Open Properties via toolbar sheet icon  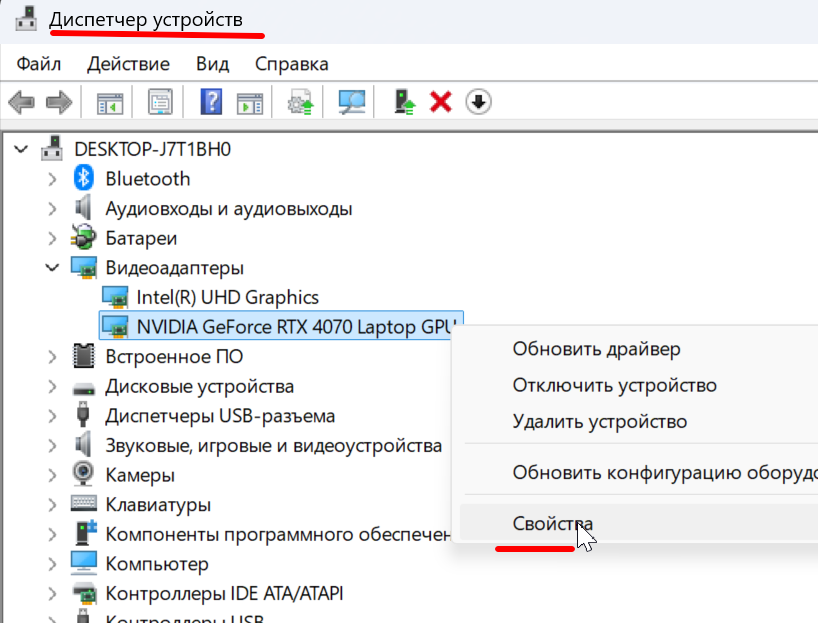(x=160, y=102)
